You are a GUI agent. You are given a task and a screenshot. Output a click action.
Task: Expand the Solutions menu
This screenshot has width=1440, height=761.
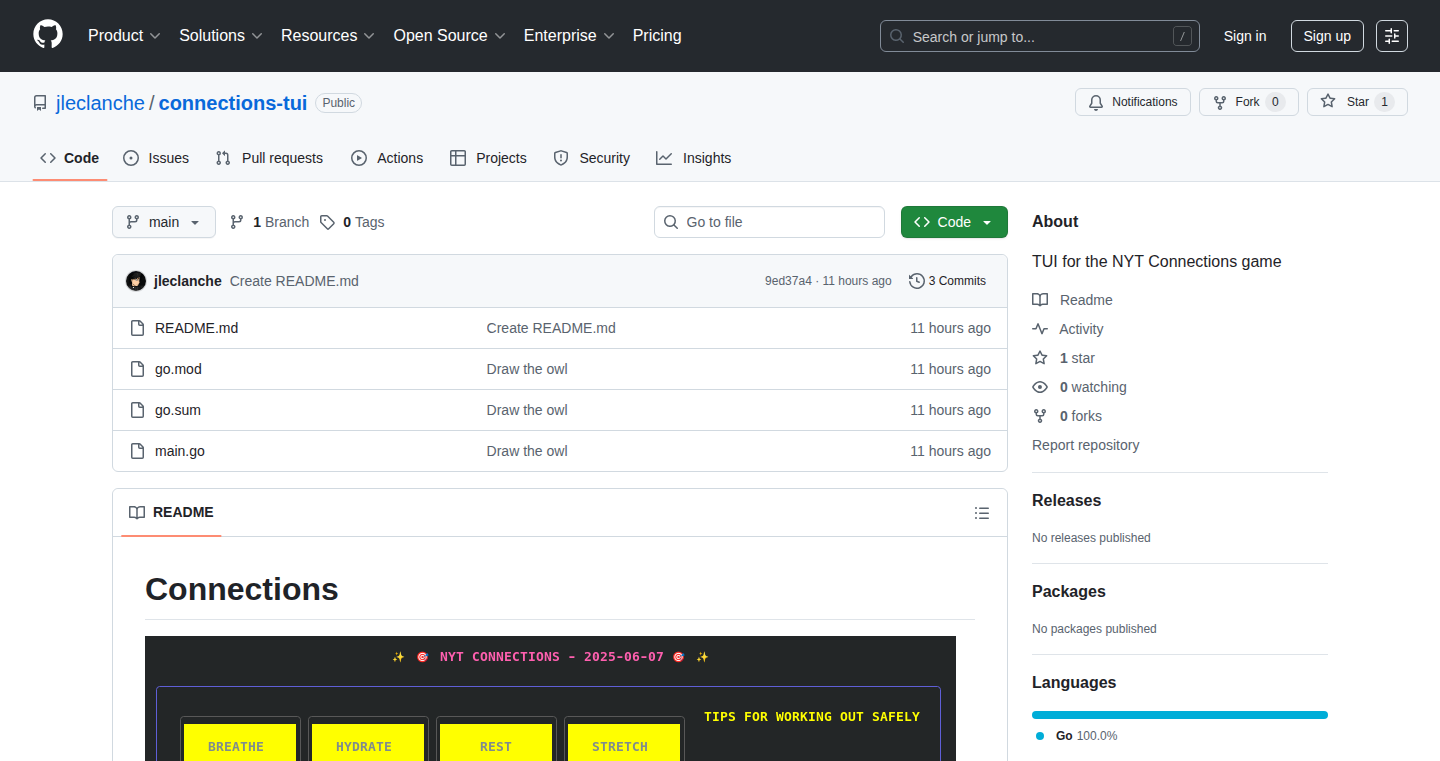click(x=221, y=36)
